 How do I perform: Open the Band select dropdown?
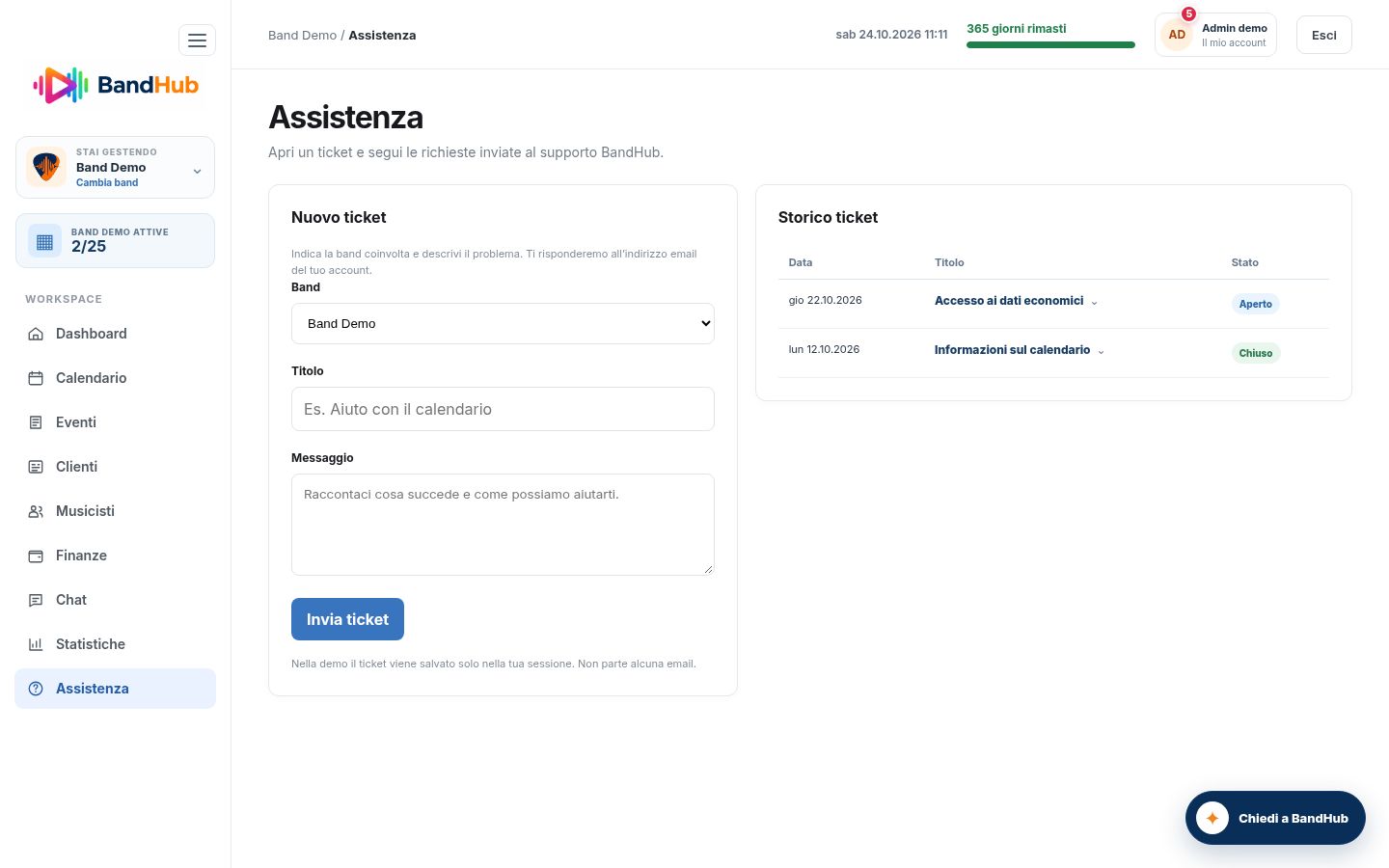tap(503, 324)
